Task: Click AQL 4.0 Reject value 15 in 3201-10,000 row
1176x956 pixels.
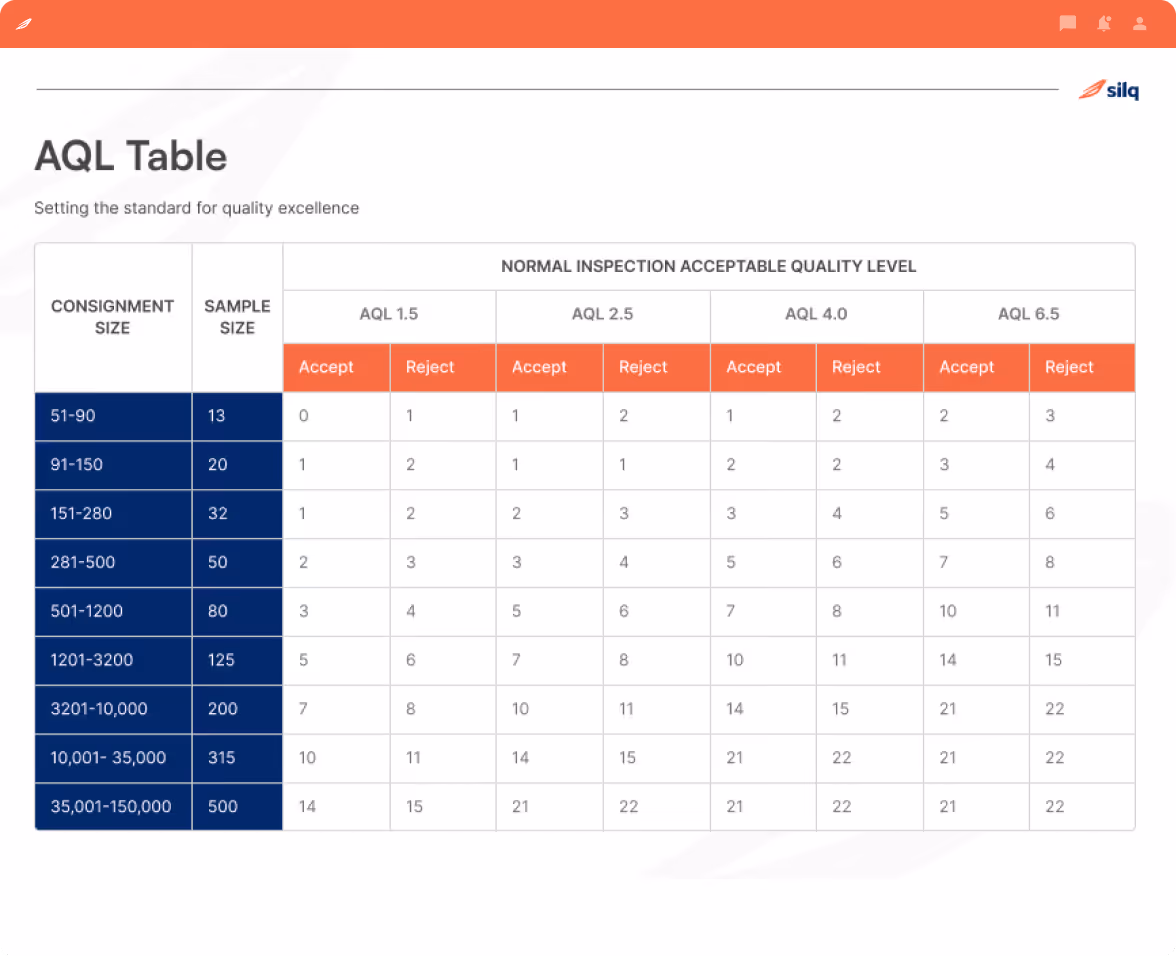Action: click(x=869, y=709)
